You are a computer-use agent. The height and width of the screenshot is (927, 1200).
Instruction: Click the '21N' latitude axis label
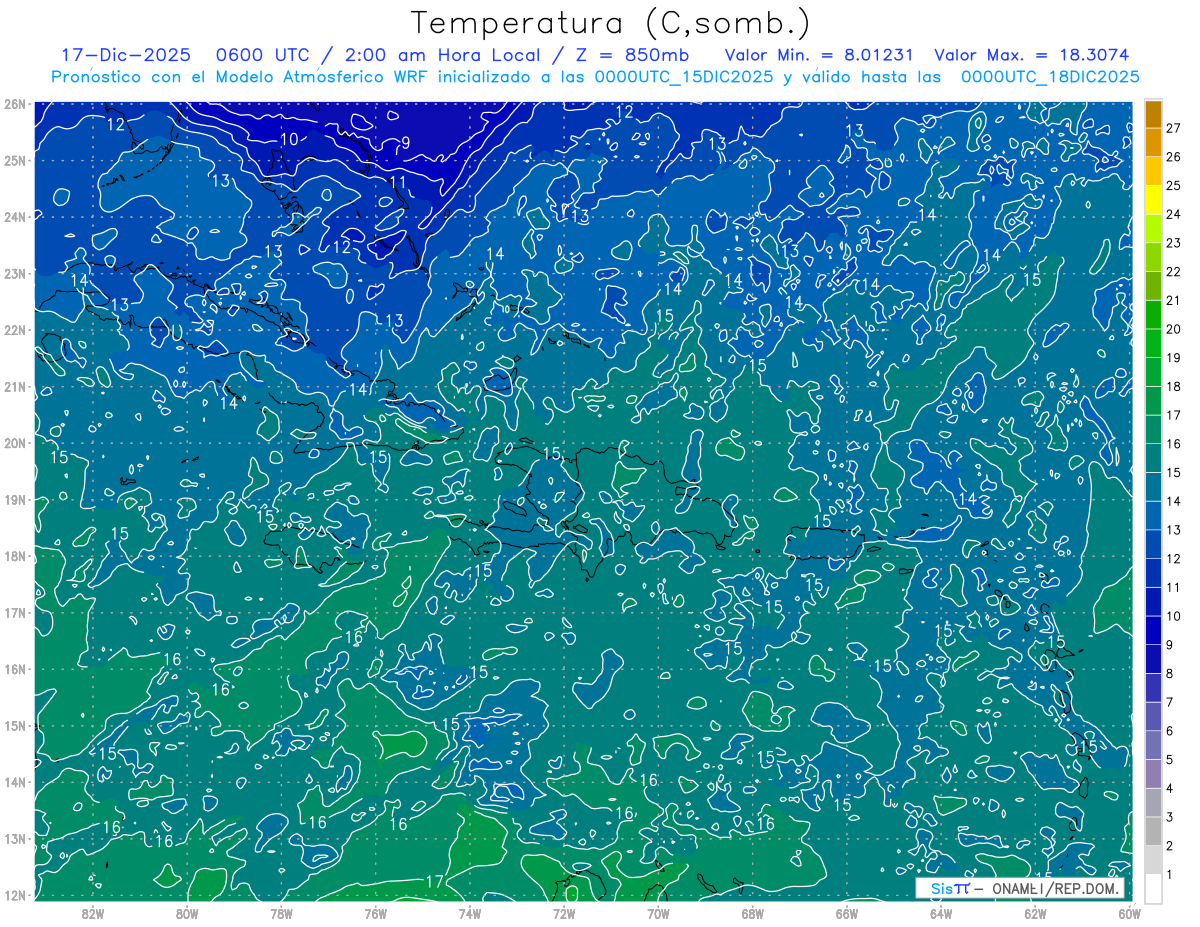coord(14,386)
